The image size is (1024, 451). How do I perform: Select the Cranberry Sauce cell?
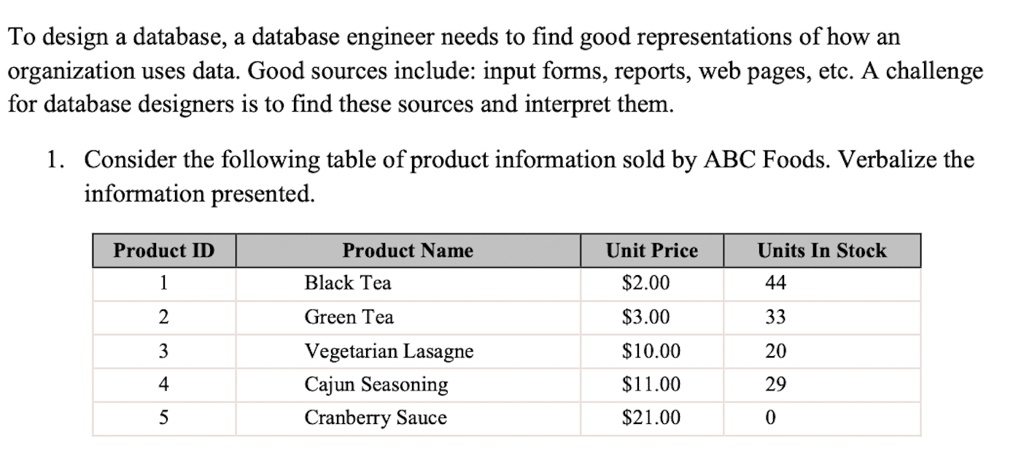[408, 418]
